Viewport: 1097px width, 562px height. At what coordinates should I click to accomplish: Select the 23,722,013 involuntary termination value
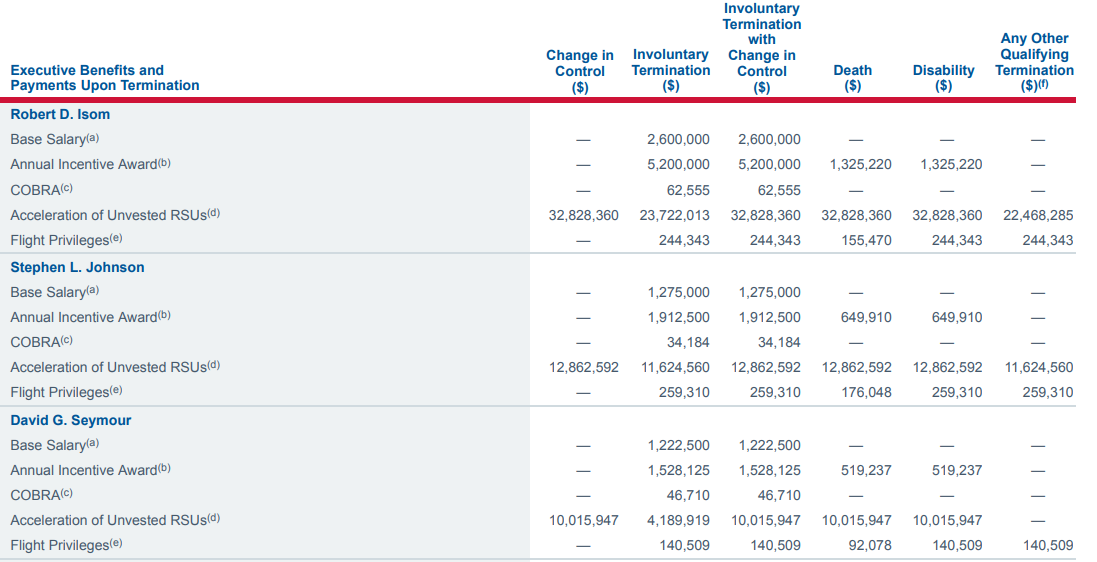[674, 215]
